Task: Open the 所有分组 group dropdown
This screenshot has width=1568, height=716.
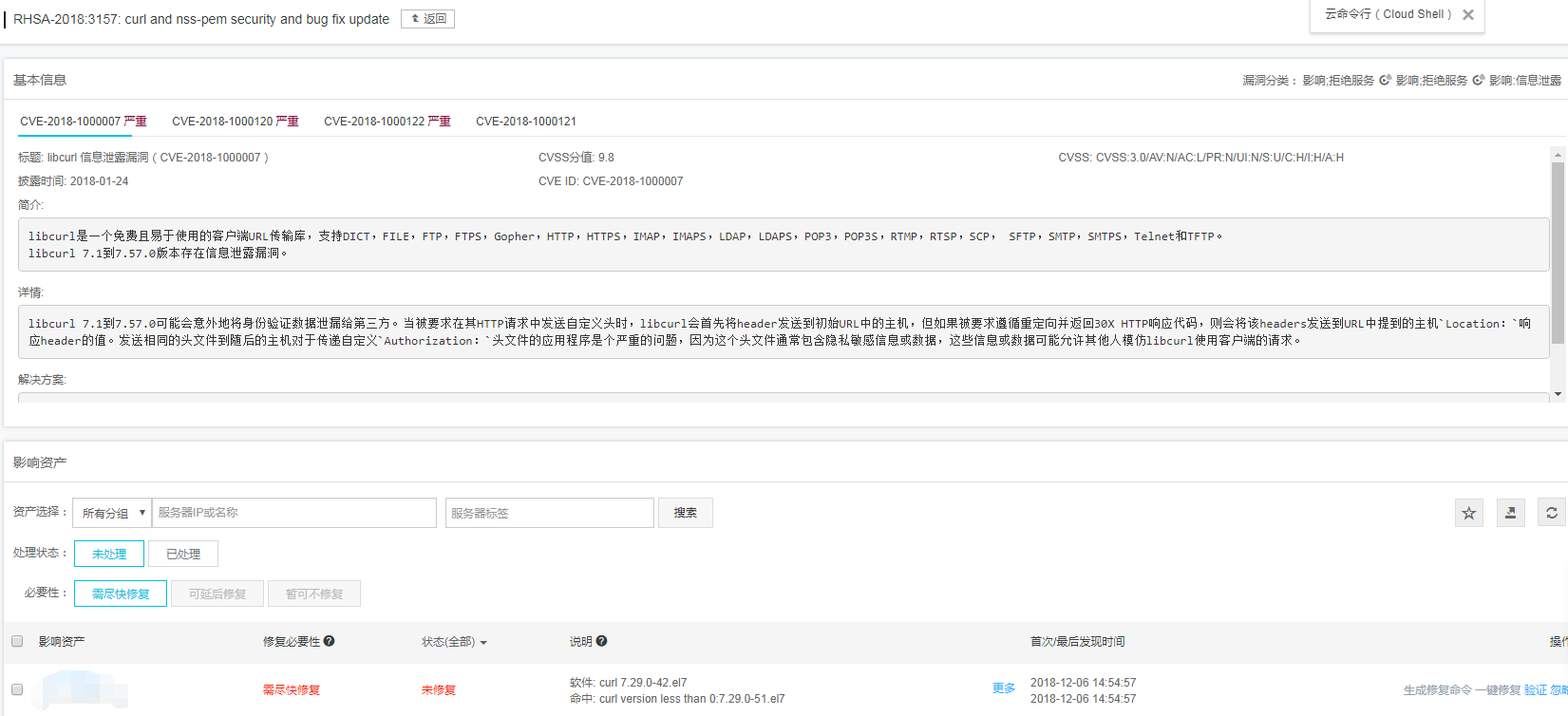Action: pos(112,513)
